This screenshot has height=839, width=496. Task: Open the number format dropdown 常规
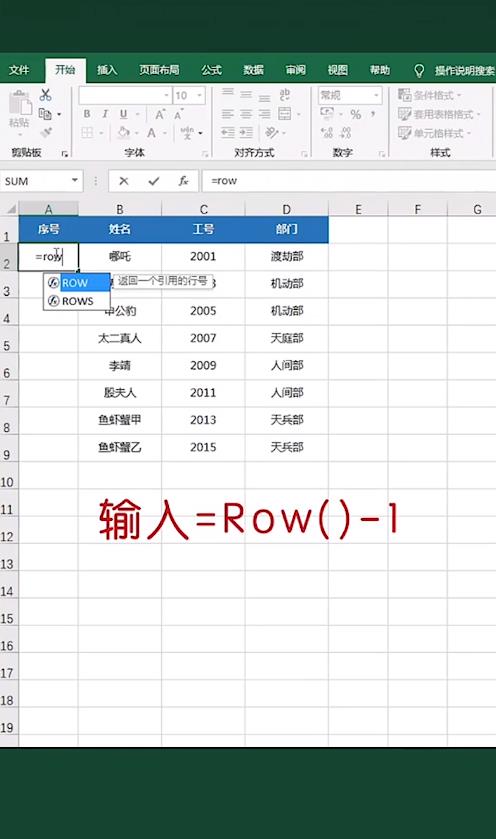click(377, 96)
